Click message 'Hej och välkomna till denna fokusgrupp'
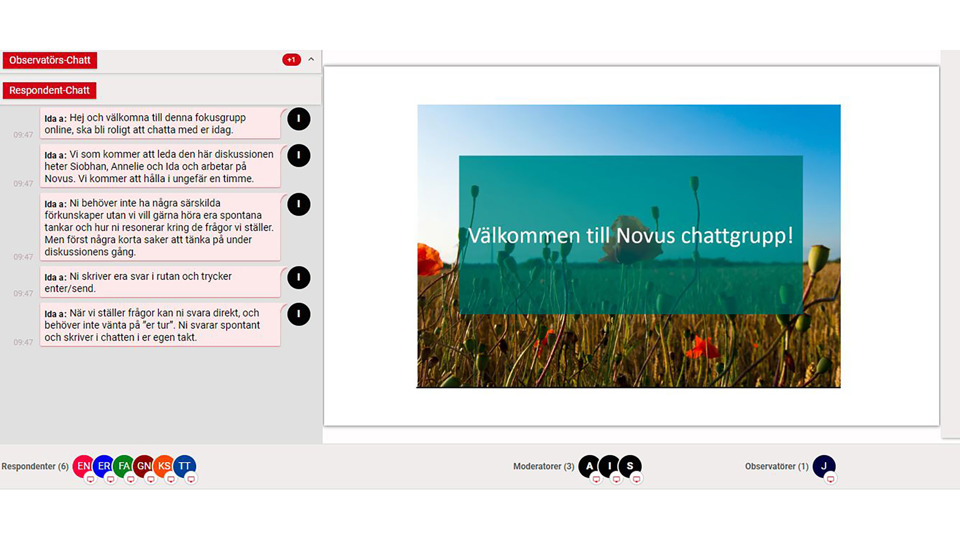Viewport: 960px width, 540px height. pyautogui.click(x=160, y=123)
